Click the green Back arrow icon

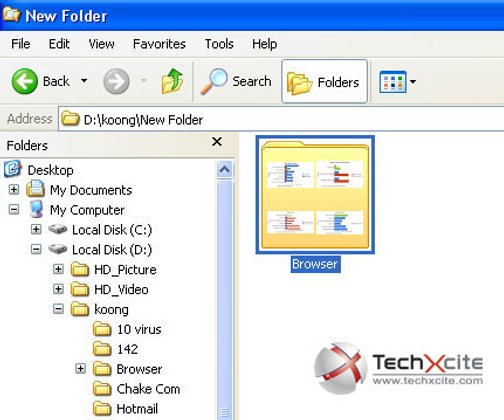tap(24, 81)
